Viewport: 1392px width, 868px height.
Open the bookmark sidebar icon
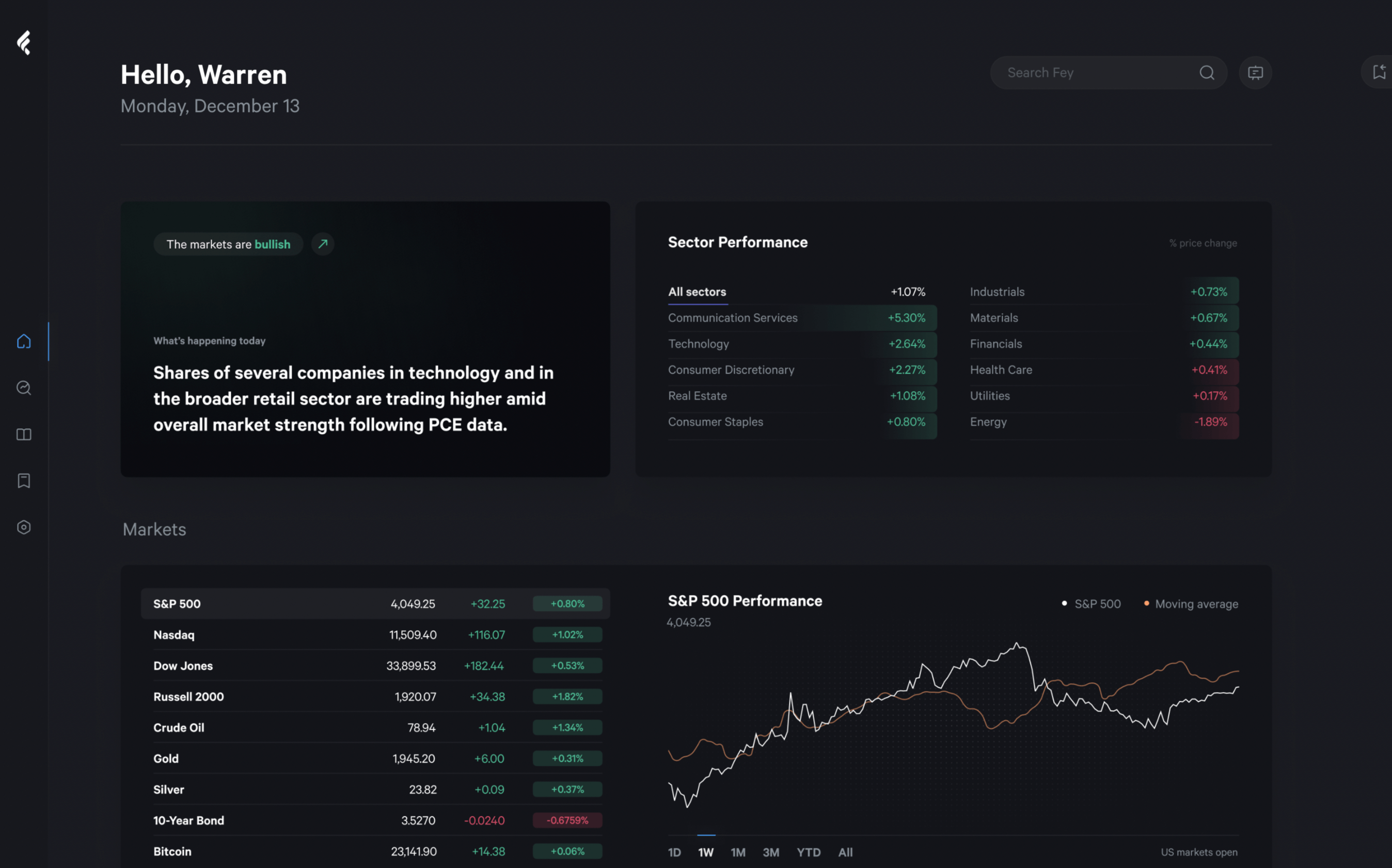24,481
